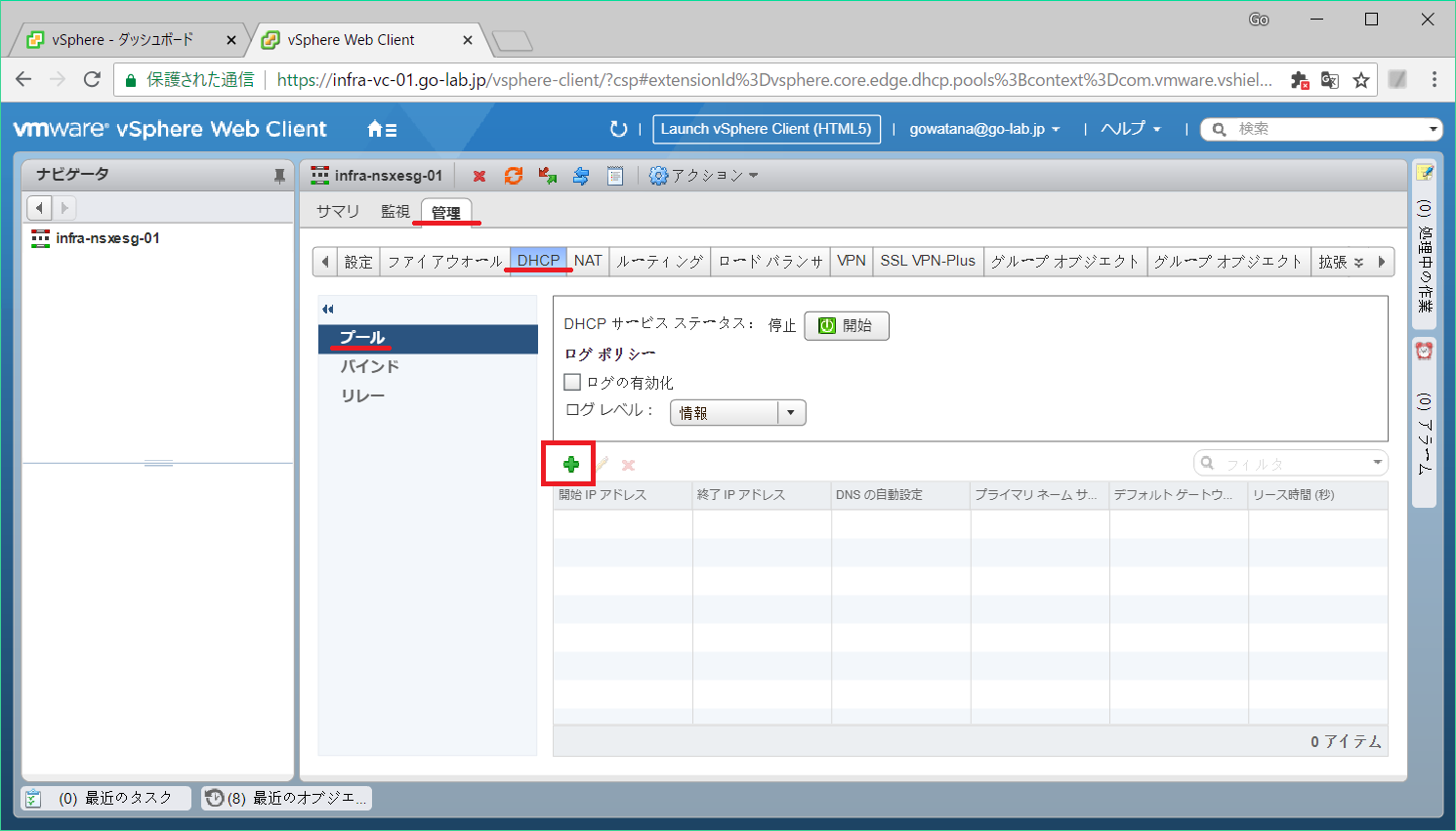Image resolution: width=1456 pixels, height=831 pixels.
Task: Sort by the DNS の自動設定 column header
Action: pos(900,495)
